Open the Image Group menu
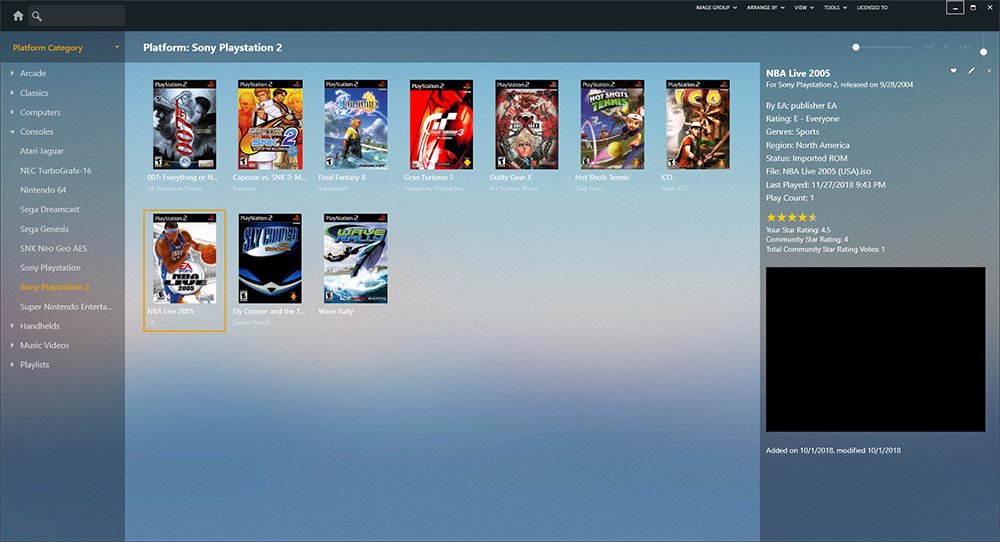 coord(716,8)
